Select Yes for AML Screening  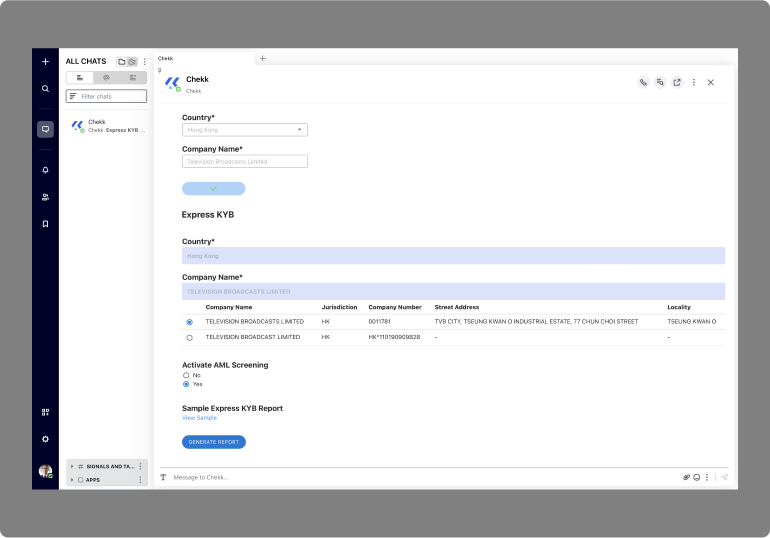[186, 384]
